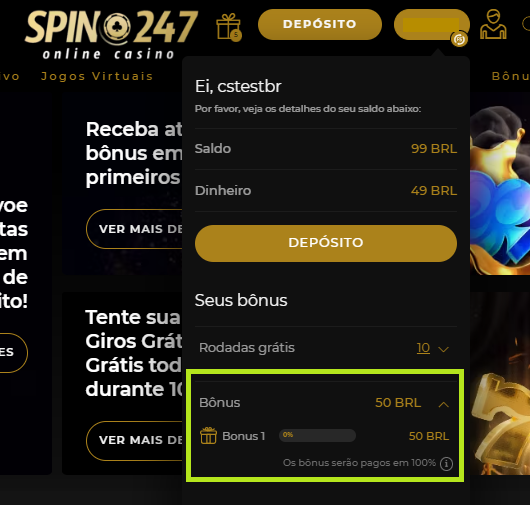Click VER MAIS button under Giros Grátis banner
The height and width of the screenshot is (505, 532).
[135, 441]
